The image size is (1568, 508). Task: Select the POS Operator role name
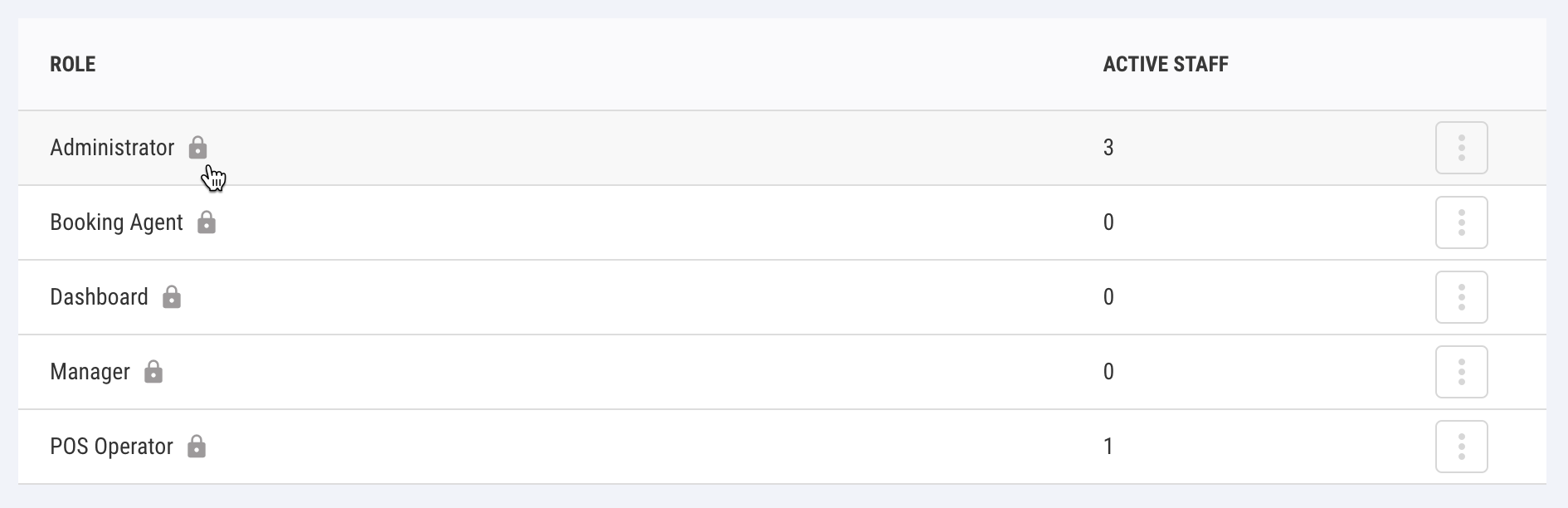point(111,447)
